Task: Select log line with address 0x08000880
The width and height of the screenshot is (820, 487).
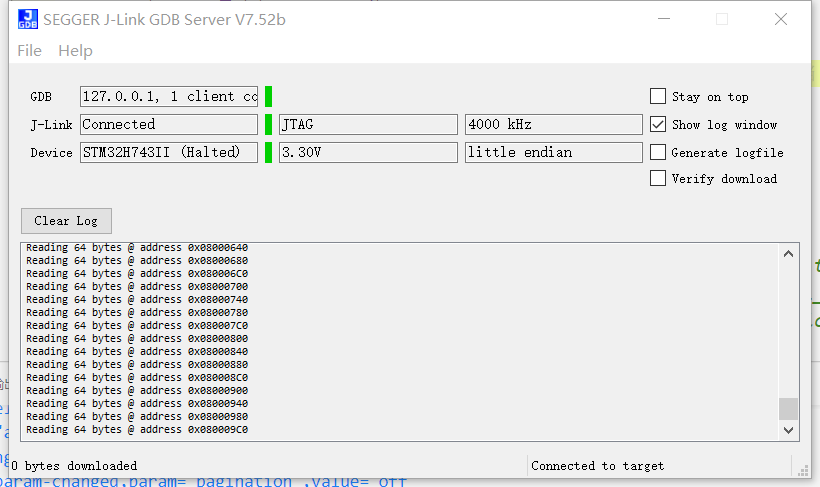Action: [137, 365]
